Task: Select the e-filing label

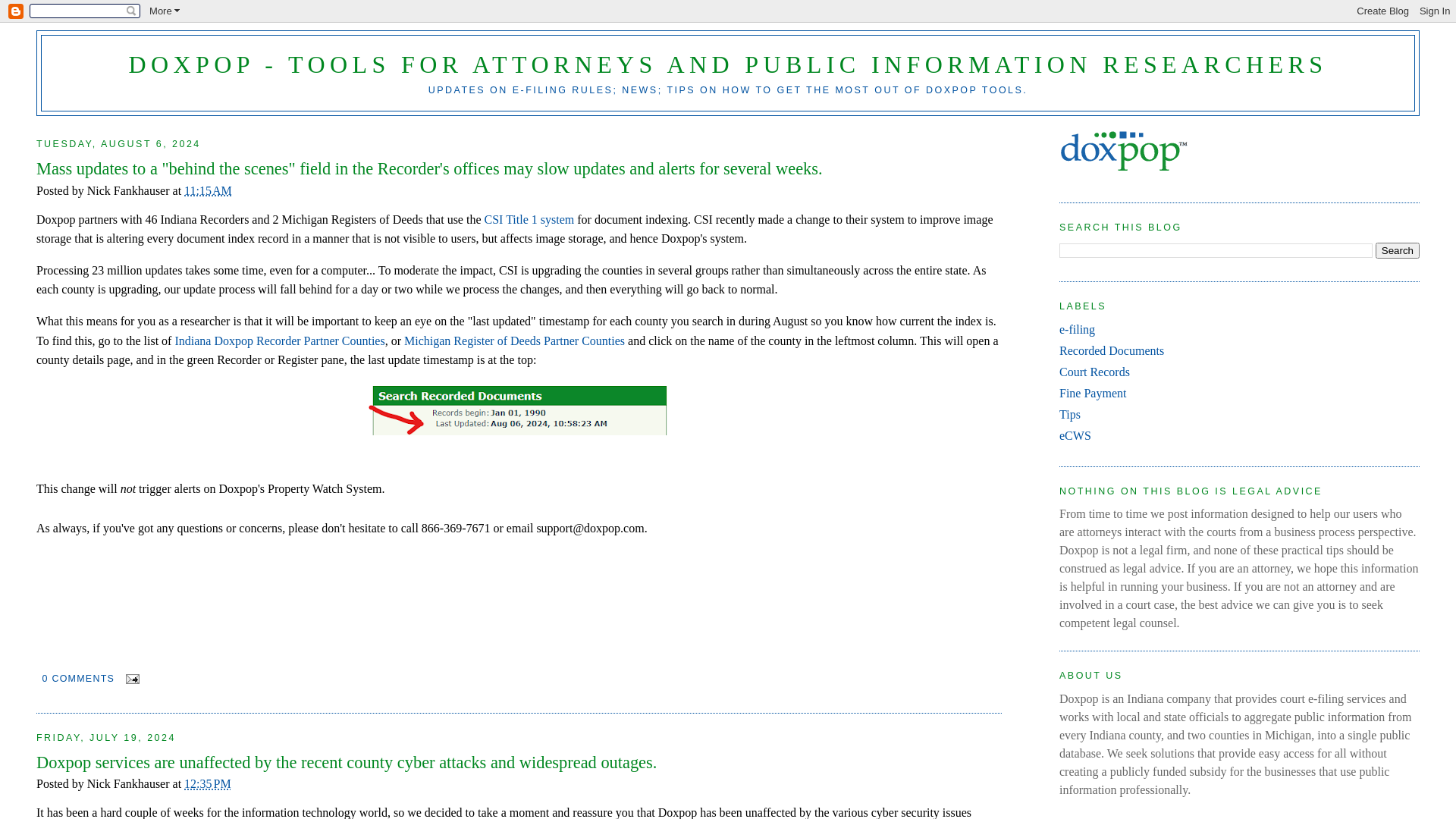Action: (1077, 330)
